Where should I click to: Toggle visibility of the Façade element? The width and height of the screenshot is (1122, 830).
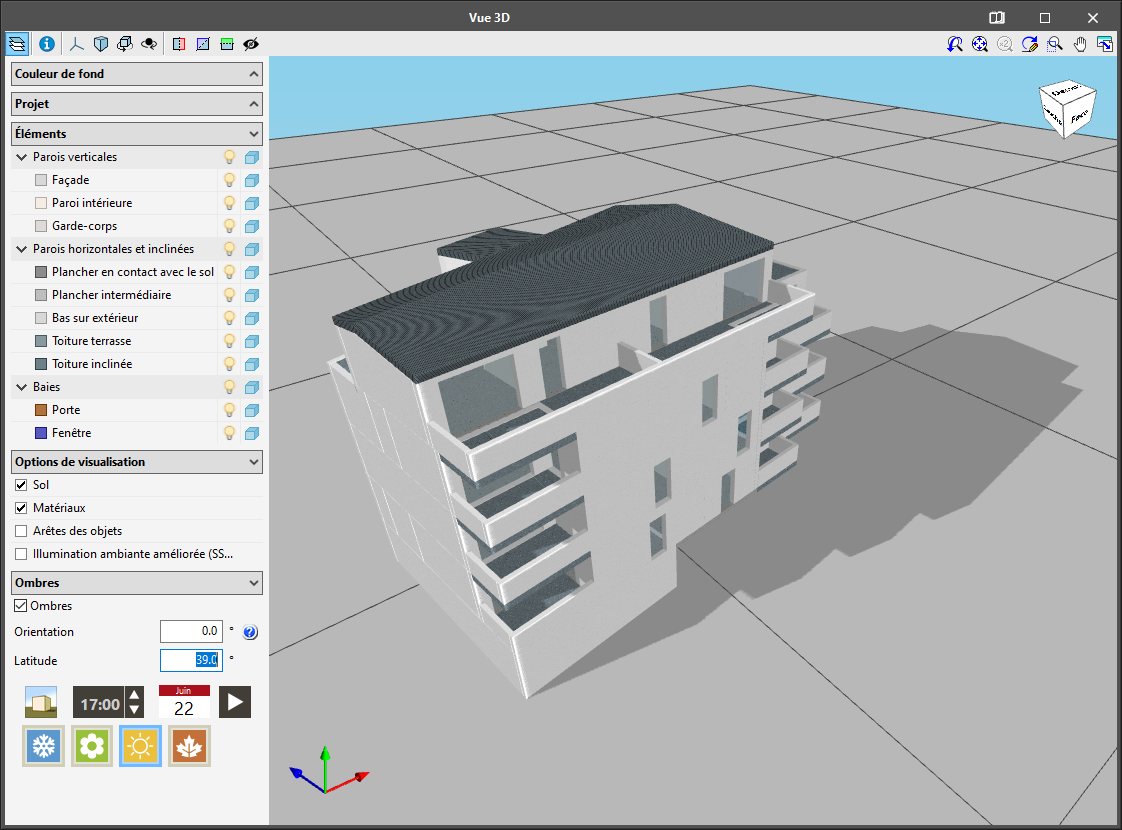[x=228, y=180]
